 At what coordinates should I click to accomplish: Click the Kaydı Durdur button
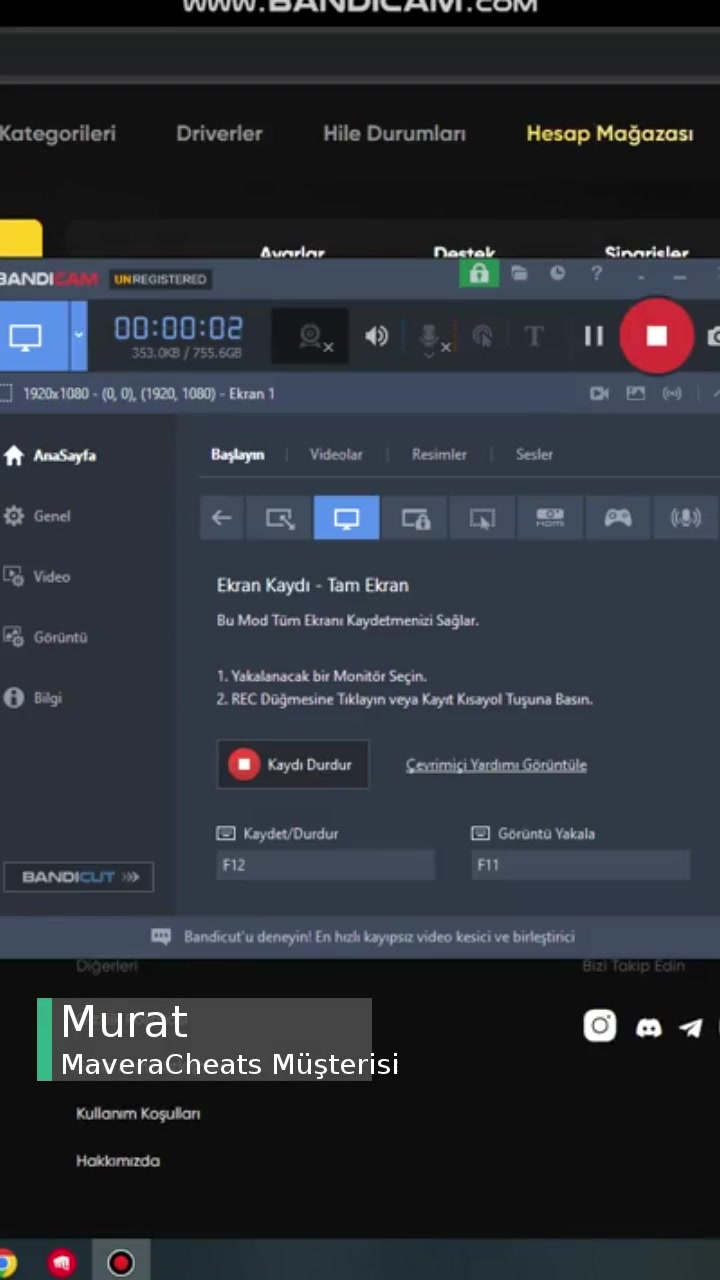pyautogui.click(x=293, y=765)
